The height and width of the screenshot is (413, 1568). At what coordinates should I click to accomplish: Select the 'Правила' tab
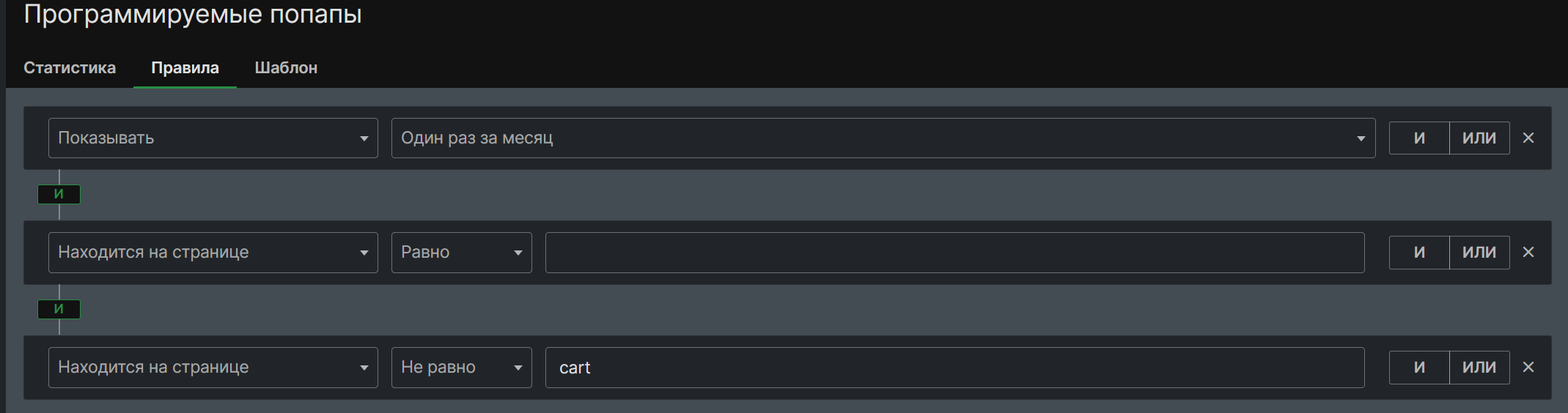(185, 67)
